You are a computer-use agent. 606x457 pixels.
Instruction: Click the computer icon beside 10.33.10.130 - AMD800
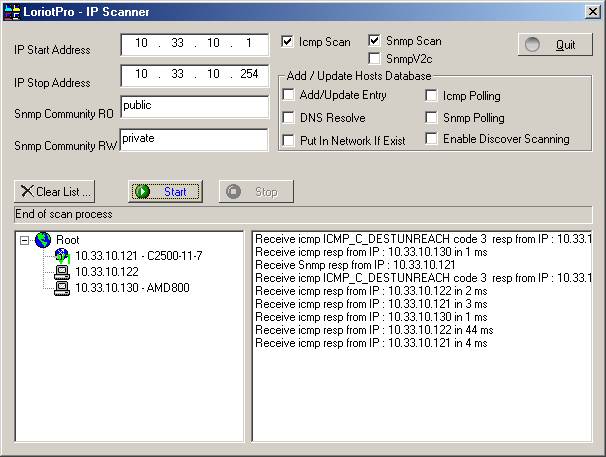(61, 288)
